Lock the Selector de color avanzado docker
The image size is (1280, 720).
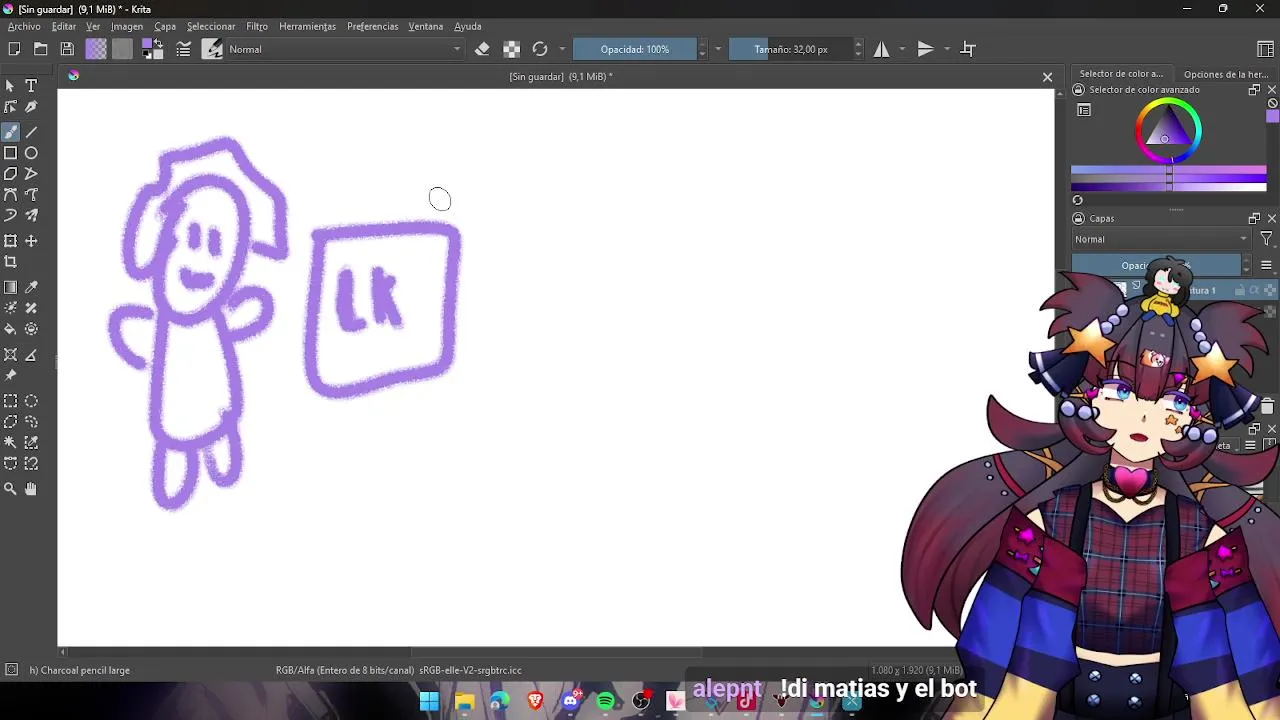[1078, 90]
